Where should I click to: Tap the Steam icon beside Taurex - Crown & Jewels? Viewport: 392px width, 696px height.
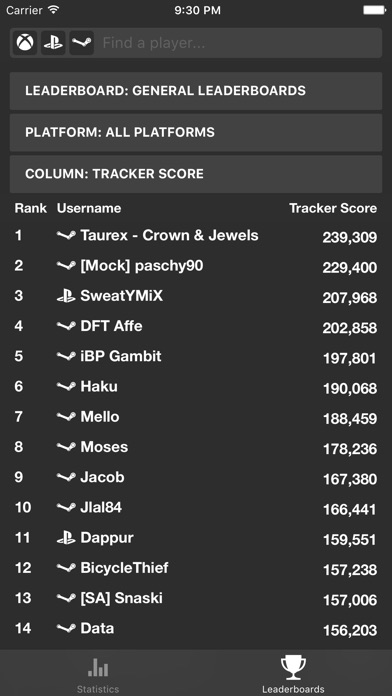pos(66,236)
